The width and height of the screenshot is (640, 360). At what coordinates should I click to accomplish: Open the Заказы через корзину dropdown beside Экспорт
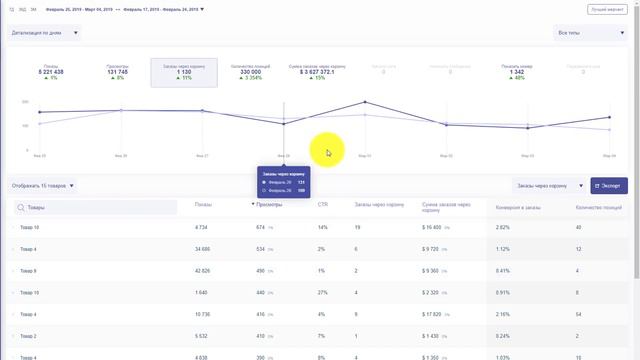tap(549, 186)
